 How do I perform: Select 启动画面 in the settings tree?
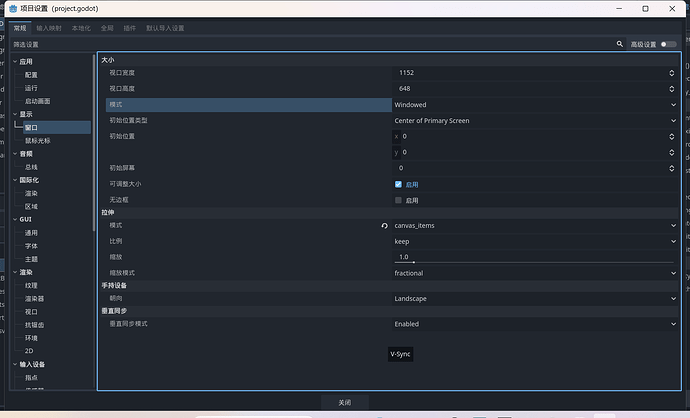[x=37, y=101]
